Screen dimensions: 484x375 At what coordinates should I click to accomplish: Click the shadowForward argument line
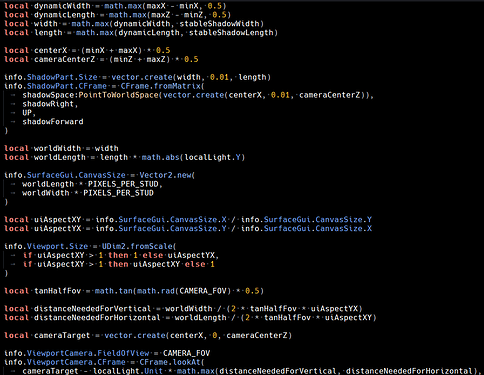click(x=53, y=122)
